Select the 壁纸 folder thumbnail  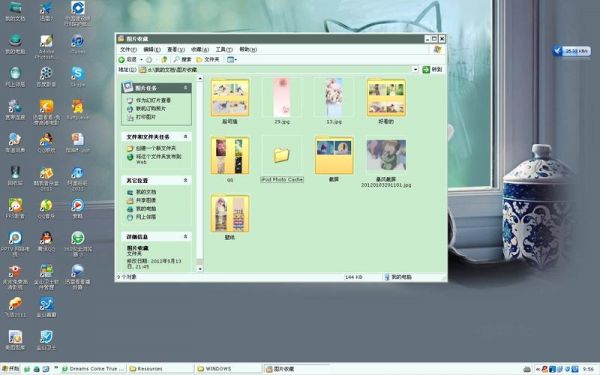click(230, 214)
